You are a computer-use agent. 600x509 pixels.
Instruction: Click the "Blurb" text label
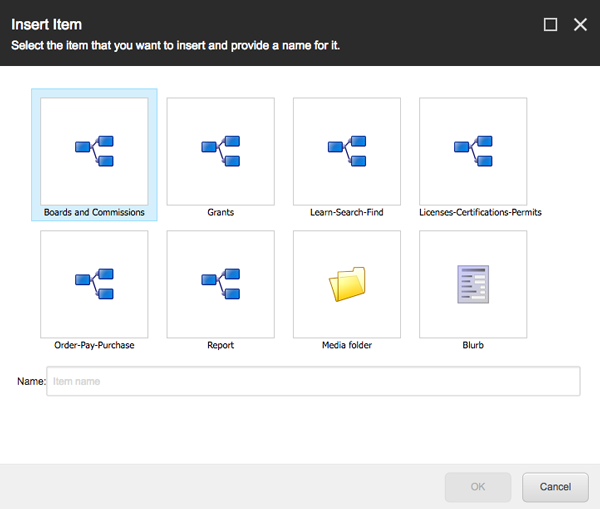click(x=473, y=345)
